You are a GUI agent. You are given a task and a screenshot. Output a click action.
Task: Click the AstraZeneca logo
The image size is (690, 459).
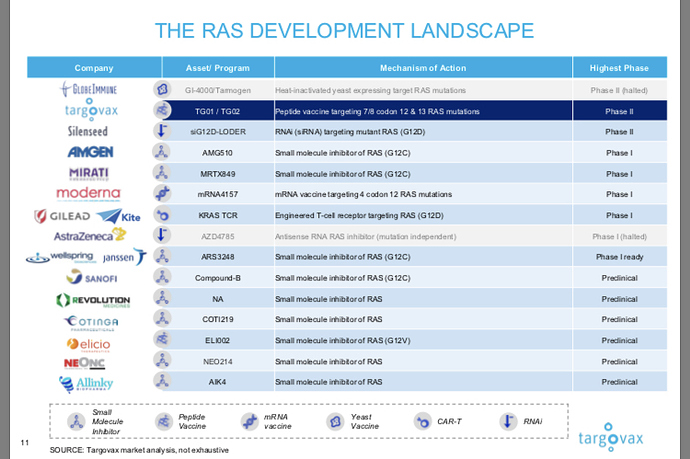tap(90, 235)
